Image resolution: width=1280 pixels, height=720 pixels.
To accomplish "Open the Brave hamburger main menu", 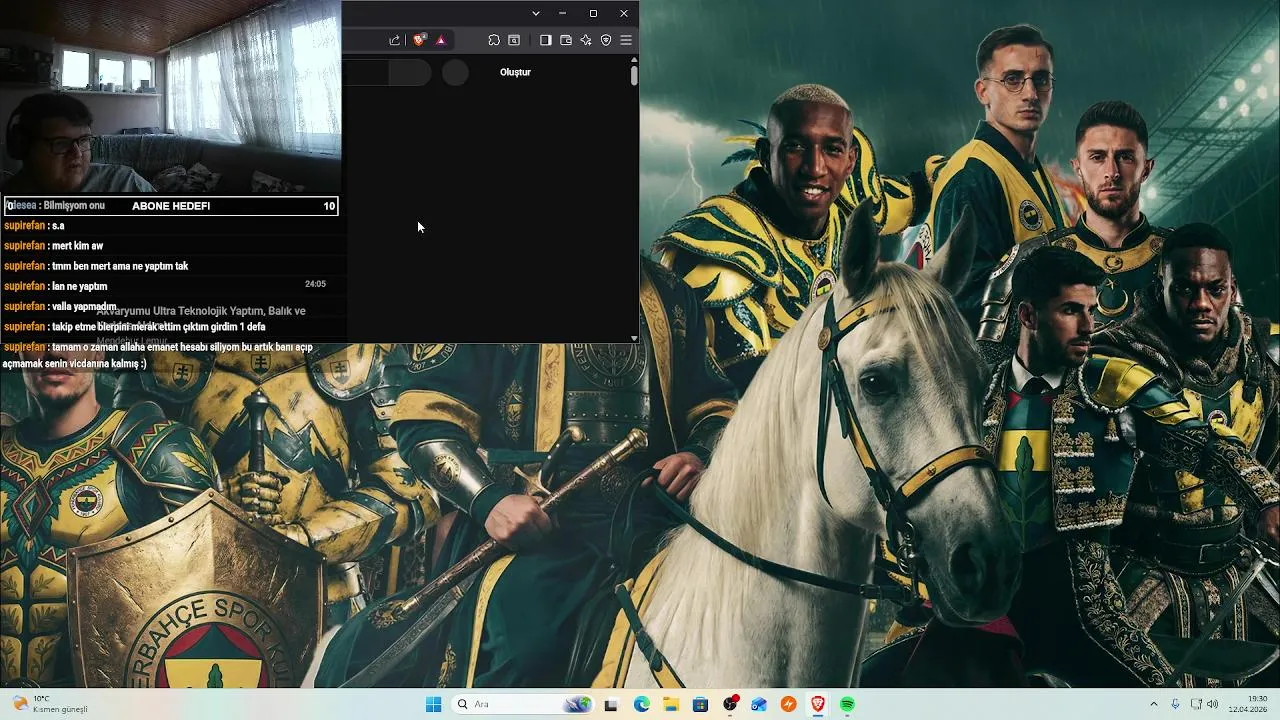I will click(626, 40).
